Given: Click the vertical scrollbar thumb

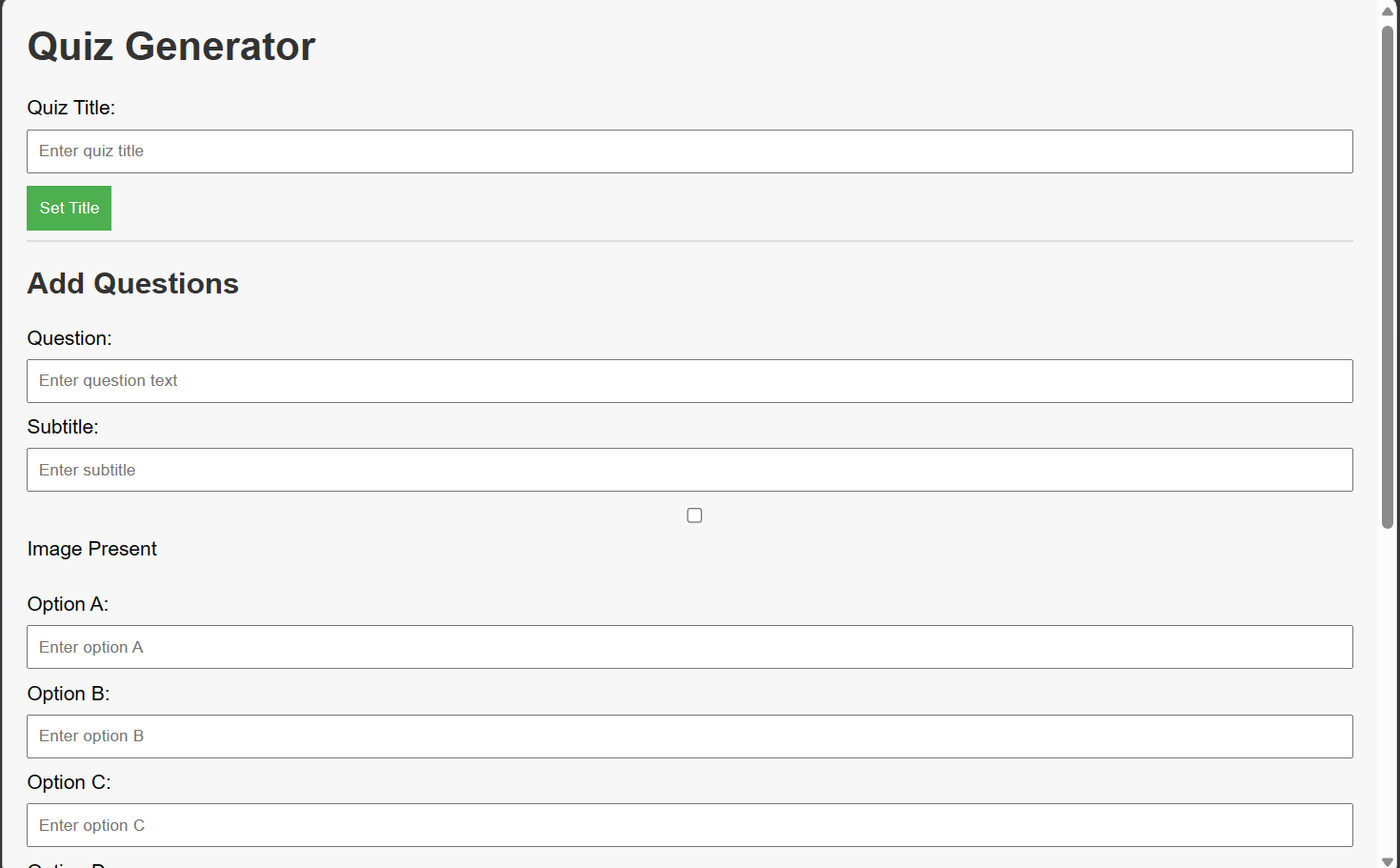Looking at the screenshot, I should click(1388, 276).
